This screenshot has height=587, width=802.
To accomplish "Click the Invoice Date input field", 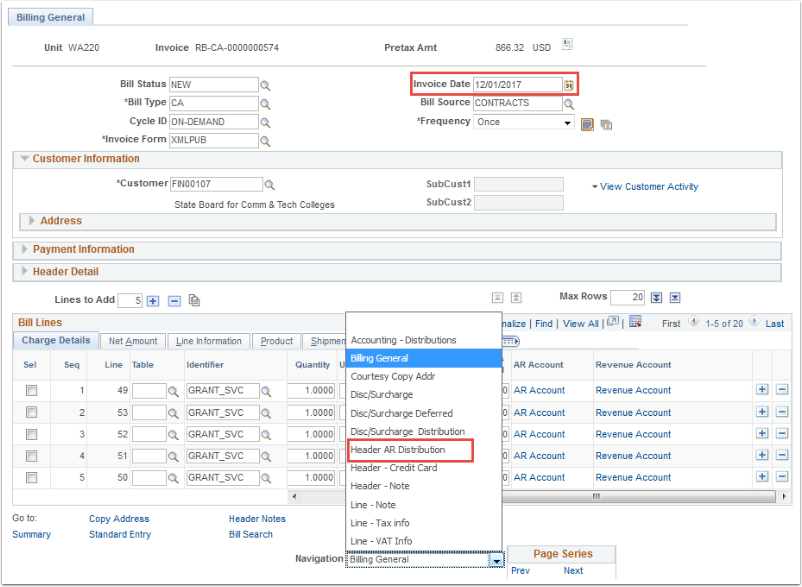I will (518, 85).
